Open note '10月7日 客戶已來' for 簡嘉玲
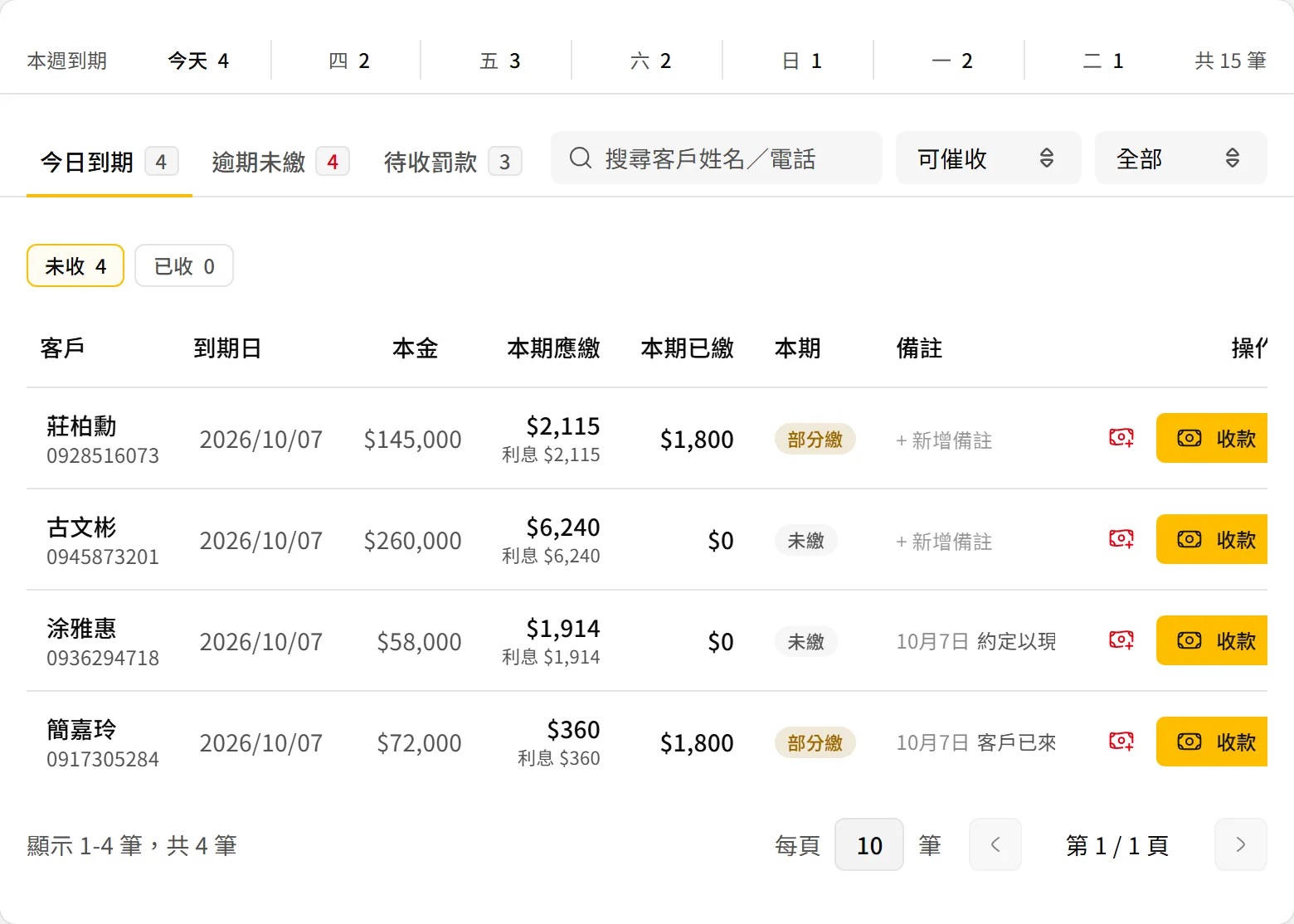1294x924 pixels. pyautogui.click(x=976, y=742)
